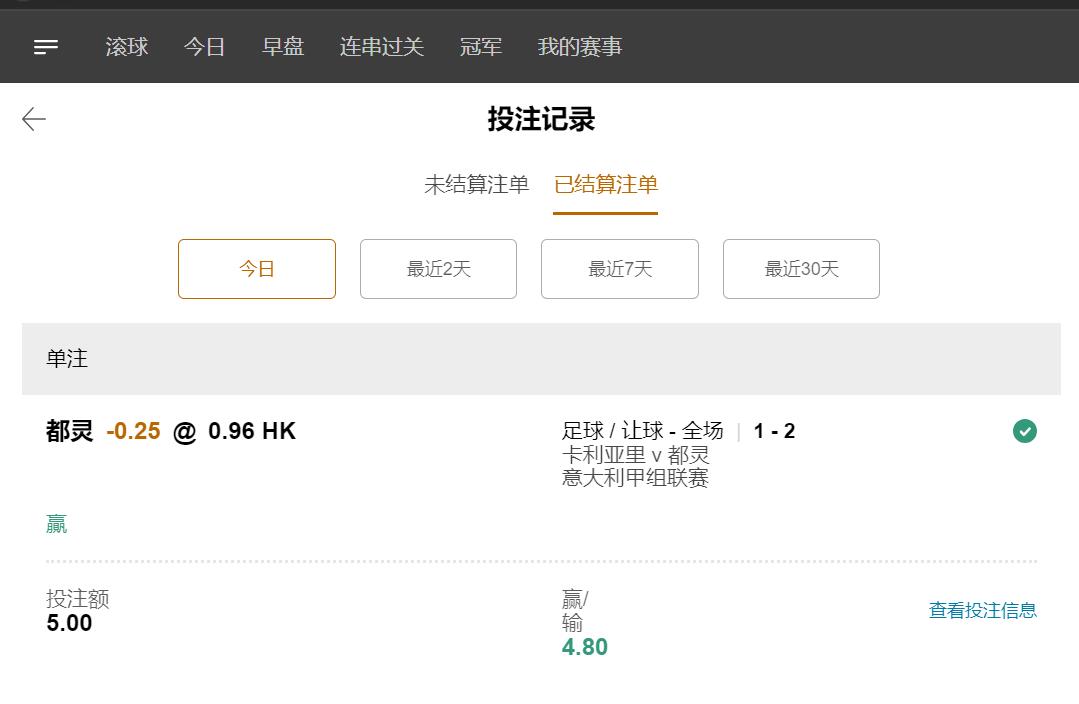Open the 早盘 section
Image resolution: width=1079 pixels, height=704 pixels.
(282, 47)
